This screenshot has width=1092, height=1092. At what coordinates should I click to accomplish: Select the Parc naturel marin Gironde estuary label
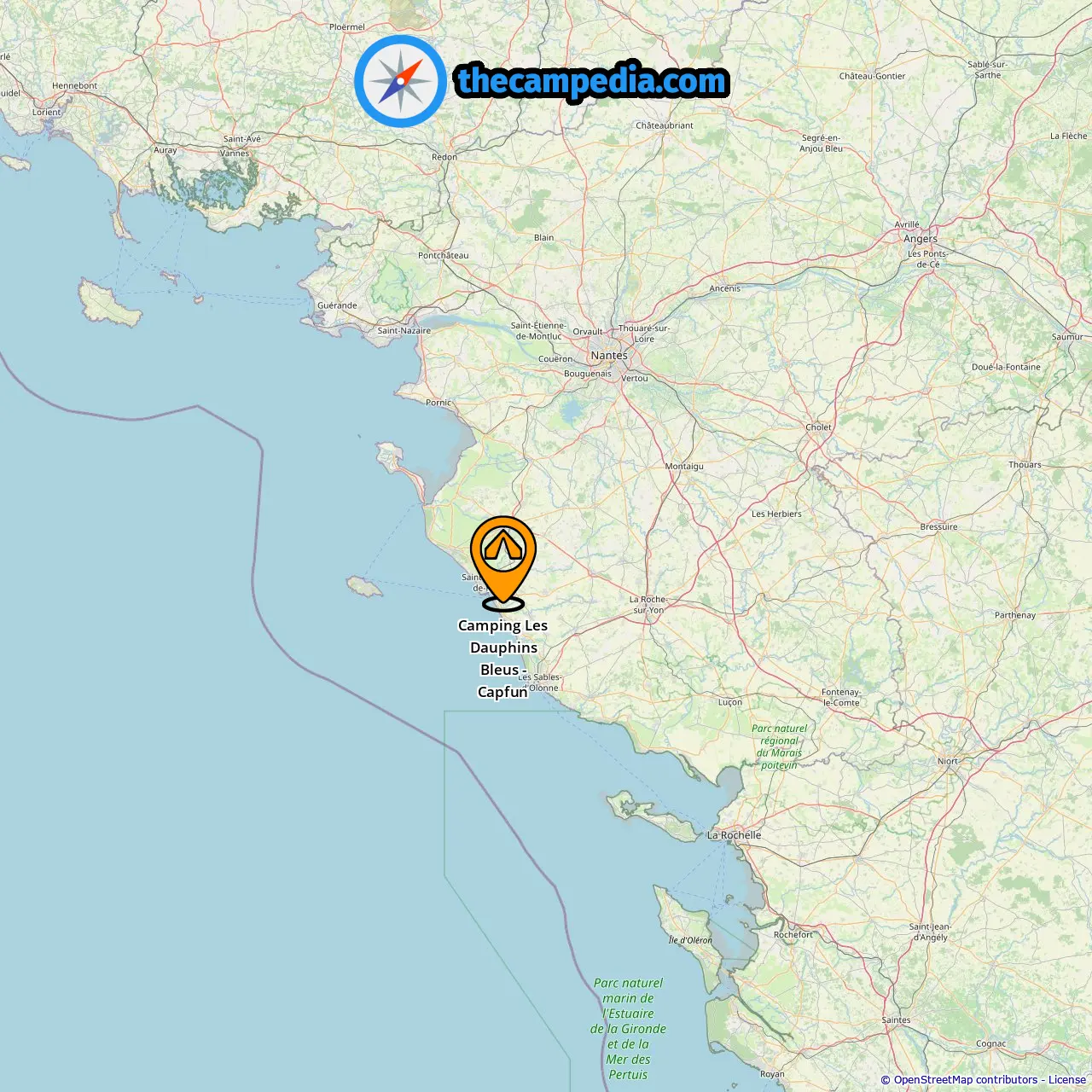click(629, 1029)
